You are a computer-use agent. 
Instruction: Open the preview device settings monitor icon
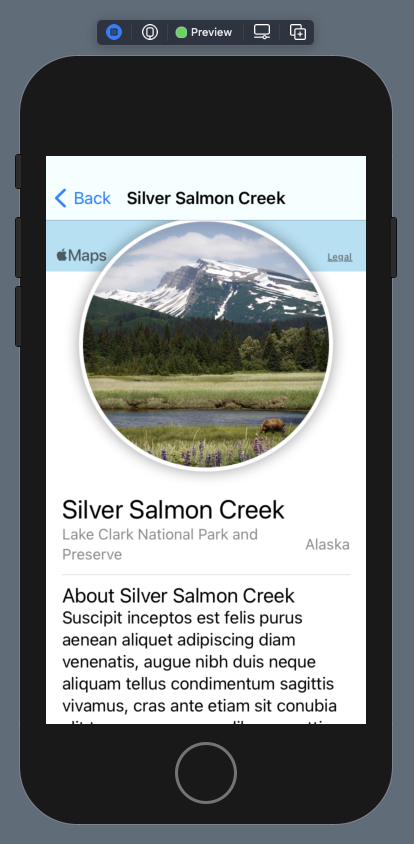pyautogui.click(x=262, y=32)
